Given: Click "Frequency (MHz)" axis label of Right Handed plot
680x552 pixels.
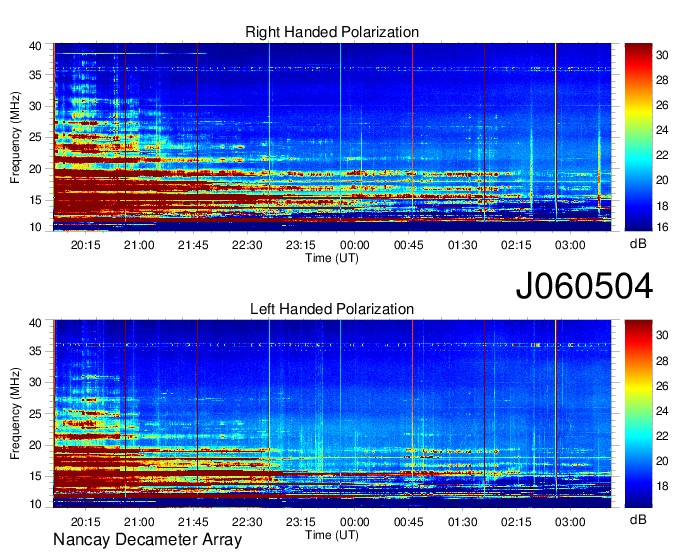Looking at the screenshot, I should pos(15,137).
